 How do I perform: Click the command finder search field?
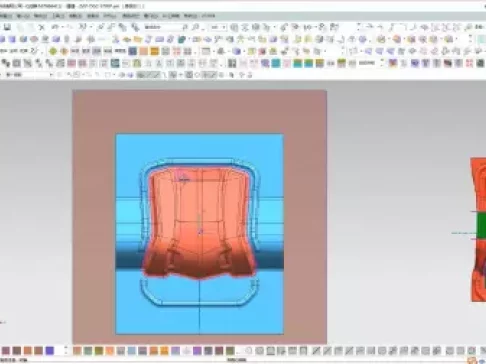162,27
